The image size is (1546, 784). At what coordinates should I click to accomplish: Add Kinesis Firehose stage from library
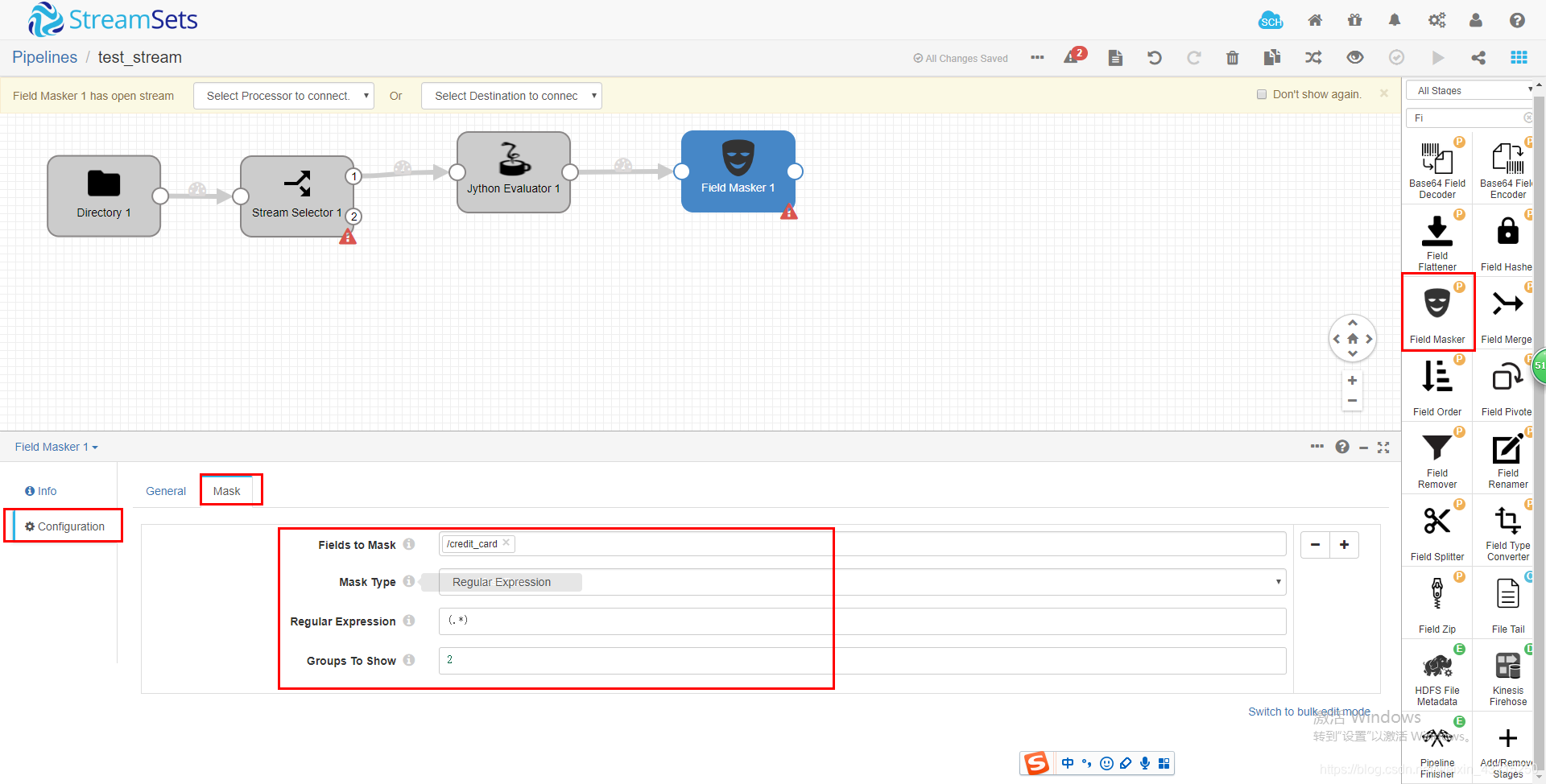(x=1507, y=676)
